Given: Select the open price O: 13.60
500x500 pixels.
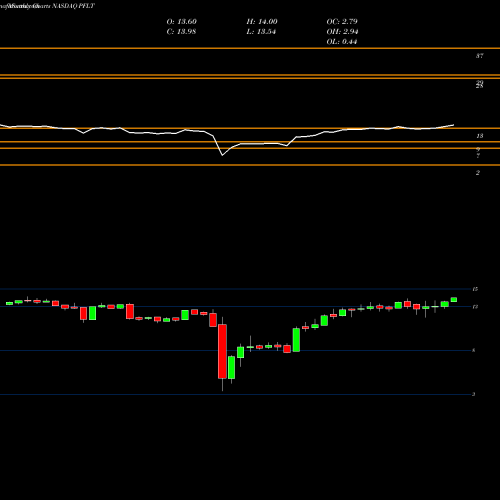Looking at the screenshot, I should [182, 22].
